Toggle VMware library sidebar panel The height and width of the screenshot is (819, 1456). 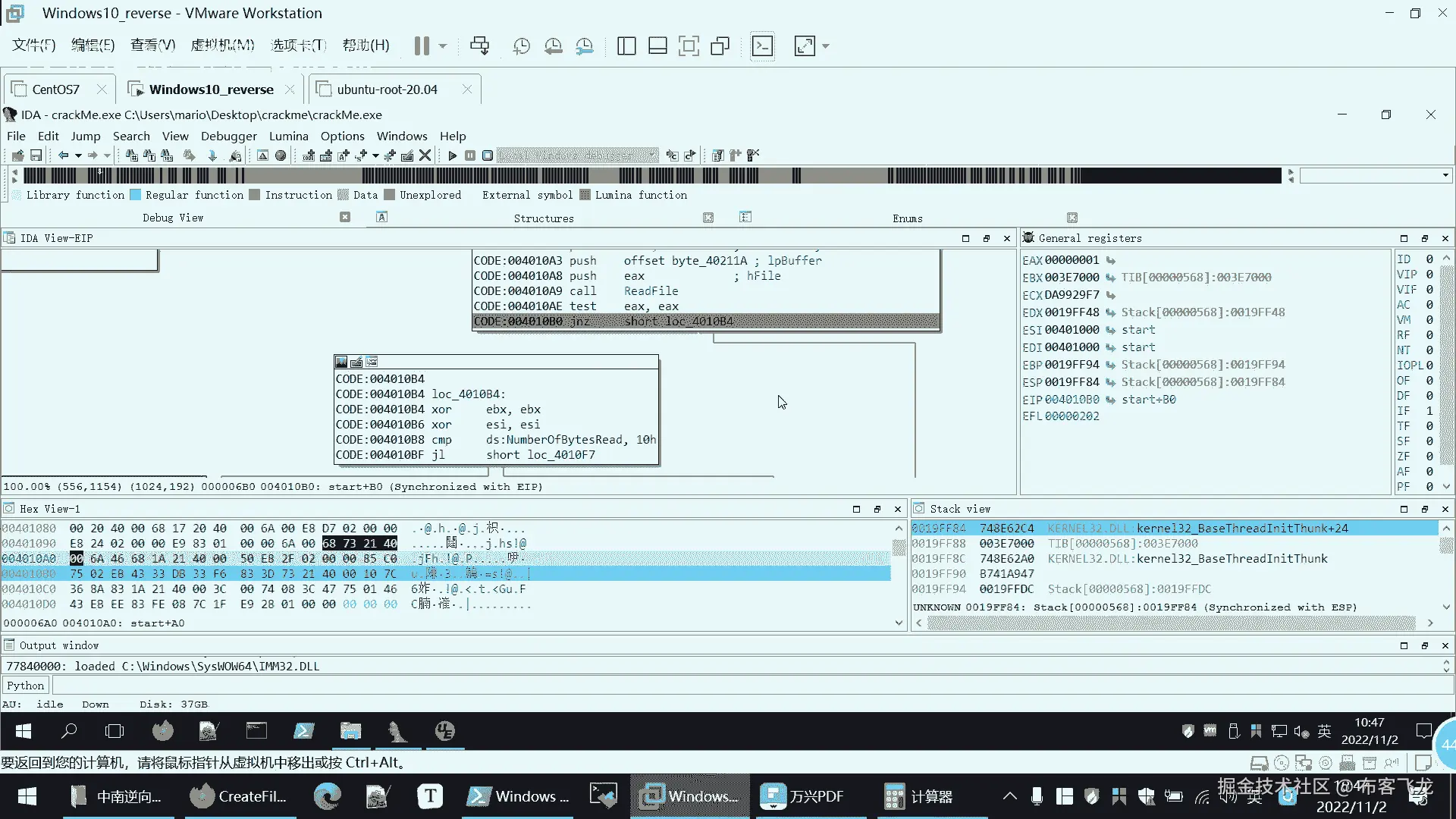tap(626, 46)
